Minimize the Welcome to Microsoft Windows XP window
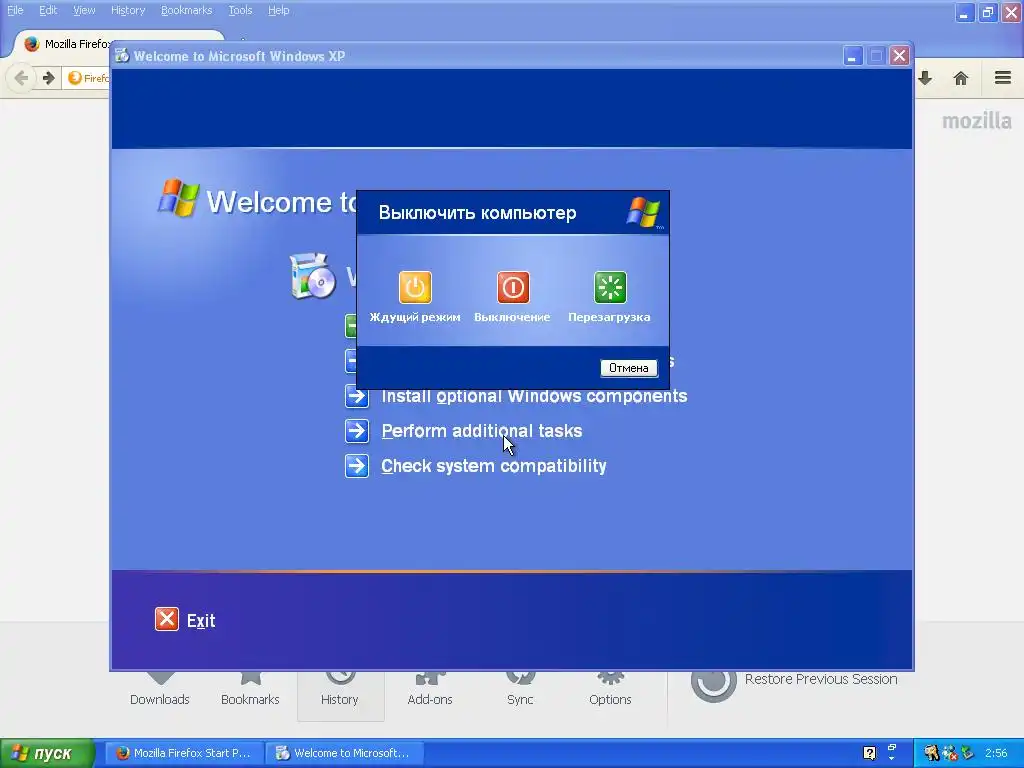This screenshot has width=1024, height=768. (x=852, y=56)
